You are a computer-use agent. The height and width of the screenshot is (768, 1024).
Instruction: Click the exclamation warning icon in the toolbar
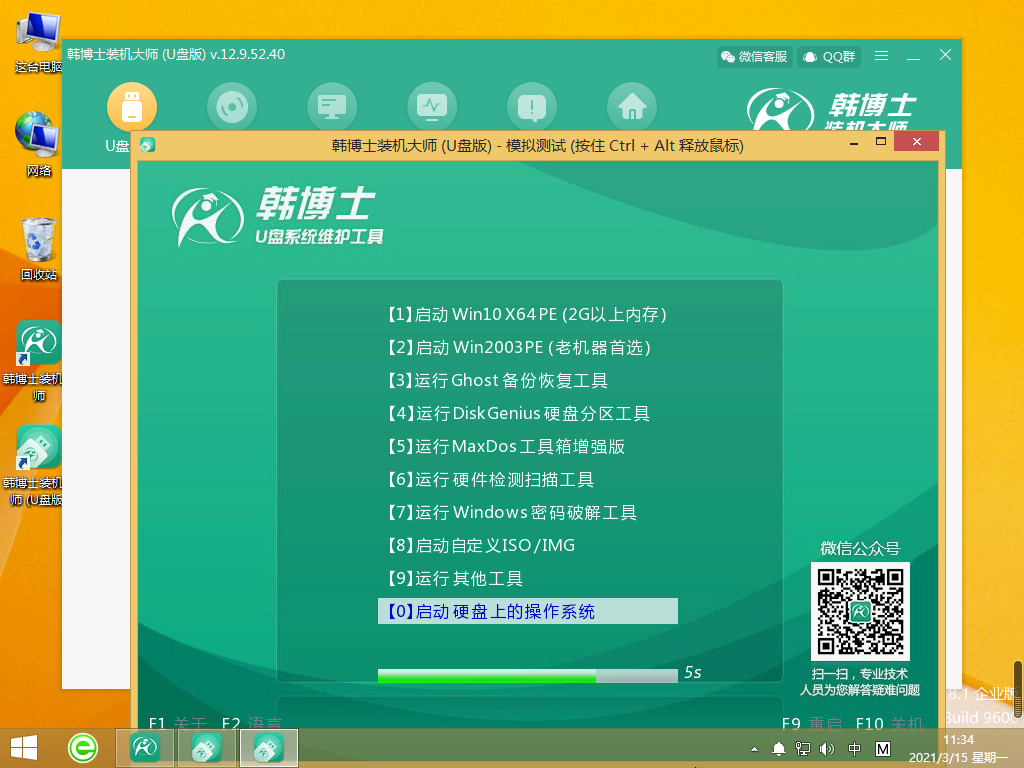532,105
